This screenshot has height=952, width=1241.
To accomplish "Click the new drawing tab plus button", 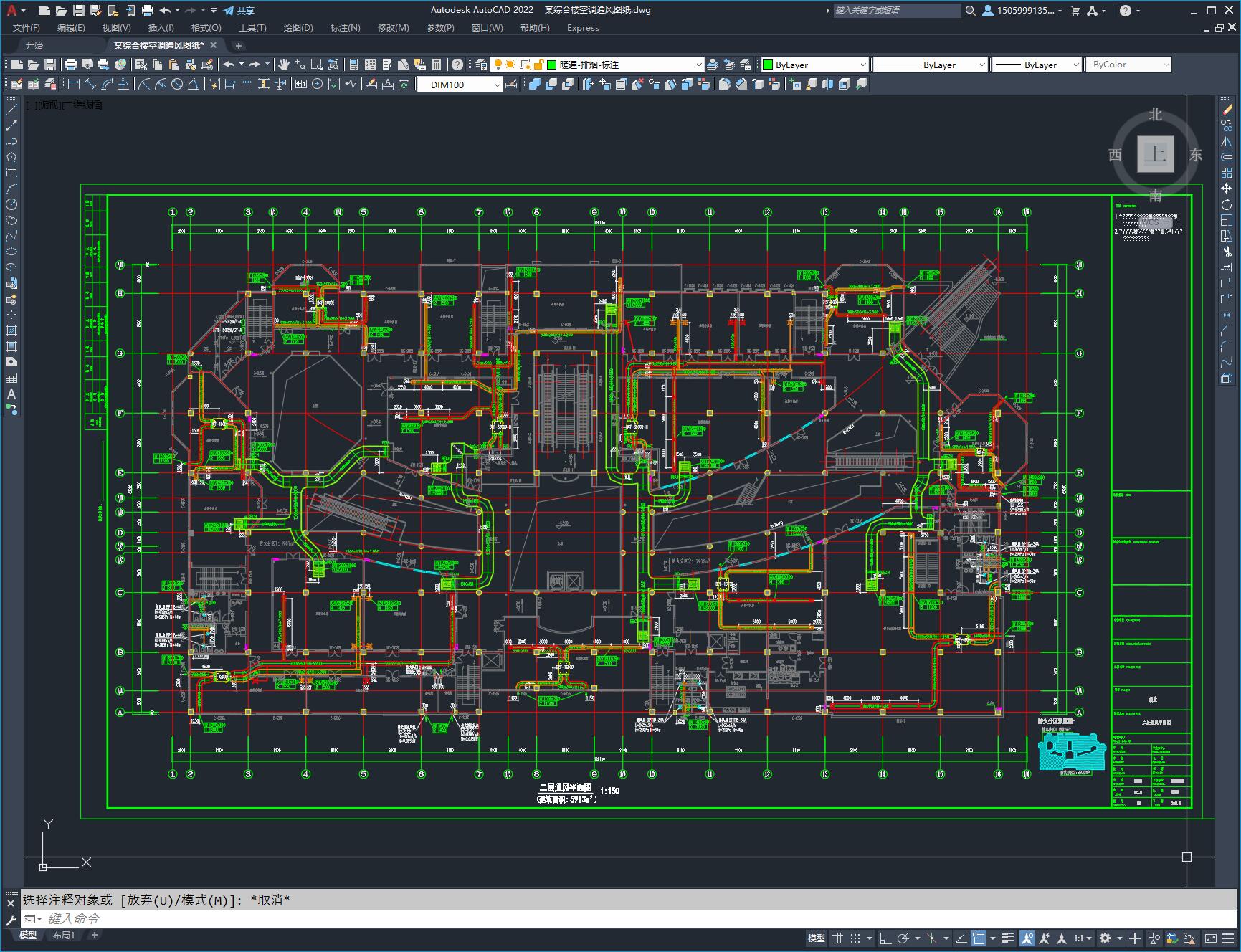I will pyautogui.click(x=238, y=45).
